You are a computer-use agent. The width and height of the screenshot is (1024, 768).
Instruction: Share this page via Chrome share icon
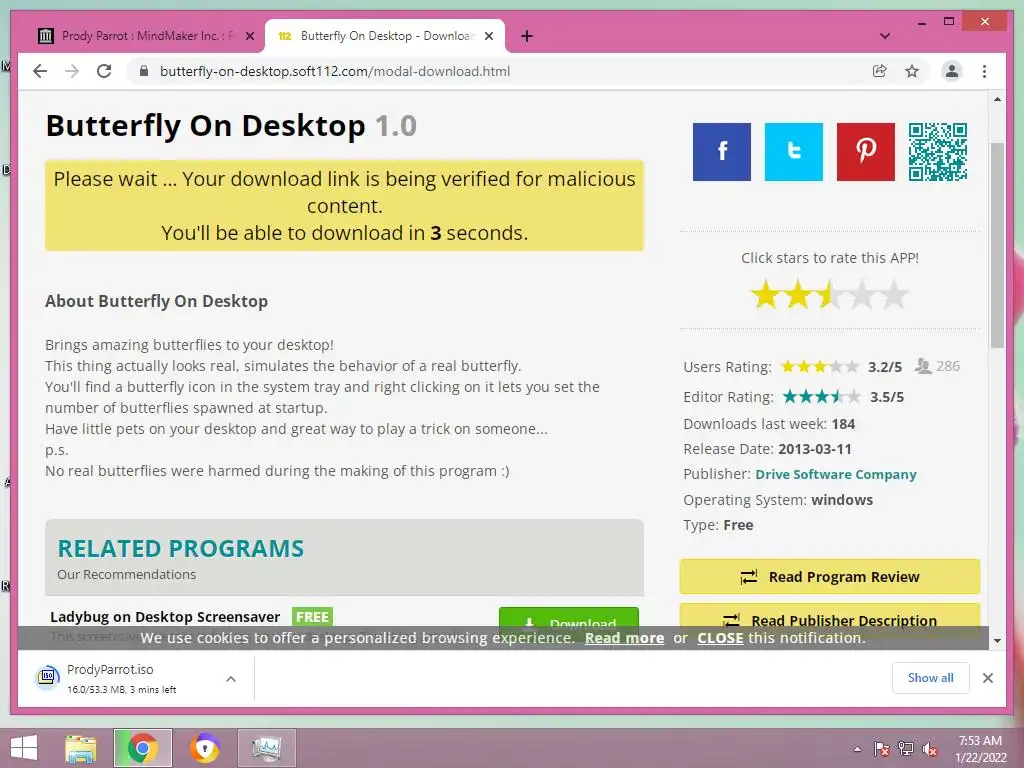pyautogui.click(x=880, y=71)
